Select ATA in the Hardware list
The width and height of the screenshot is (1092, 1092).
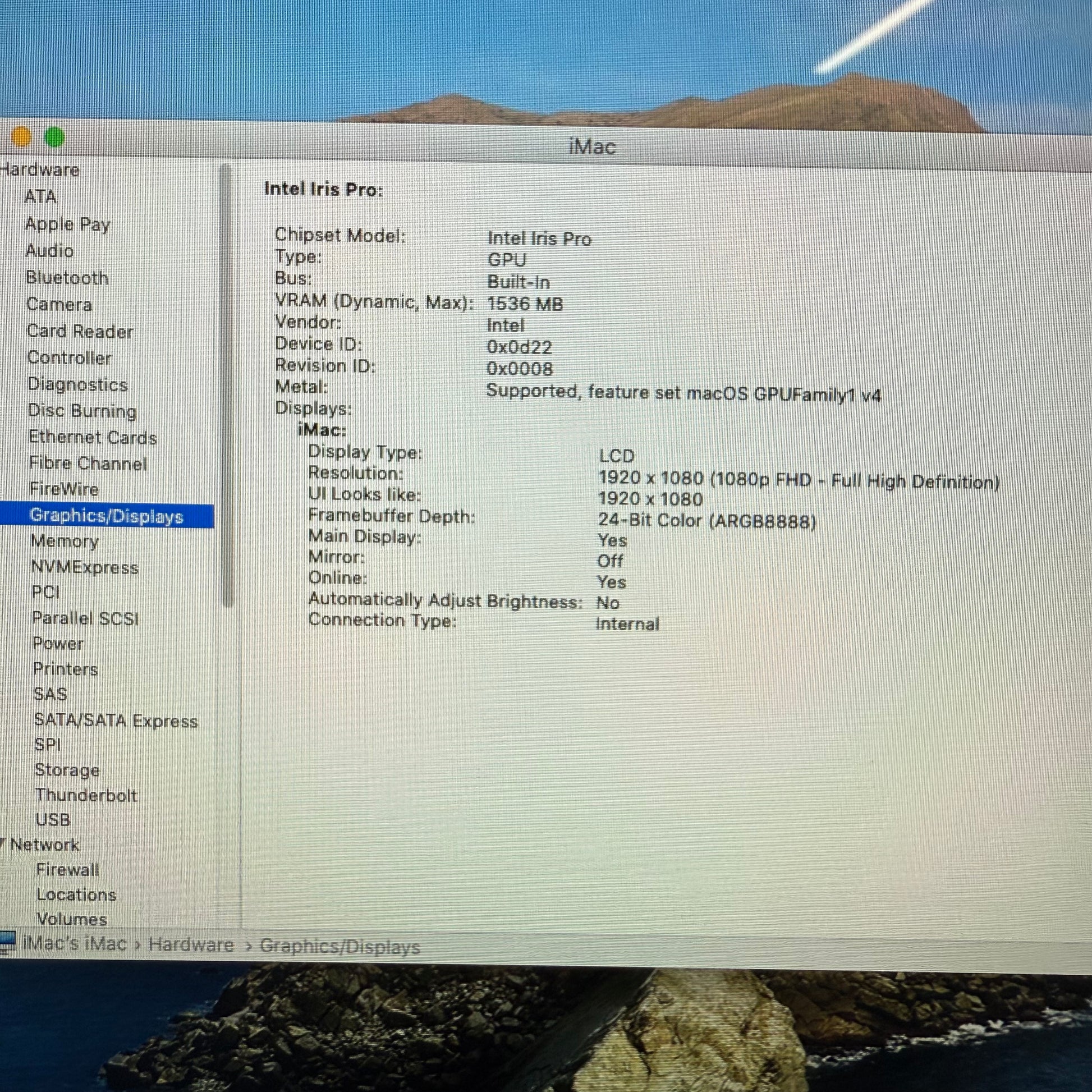coord(40,197)
